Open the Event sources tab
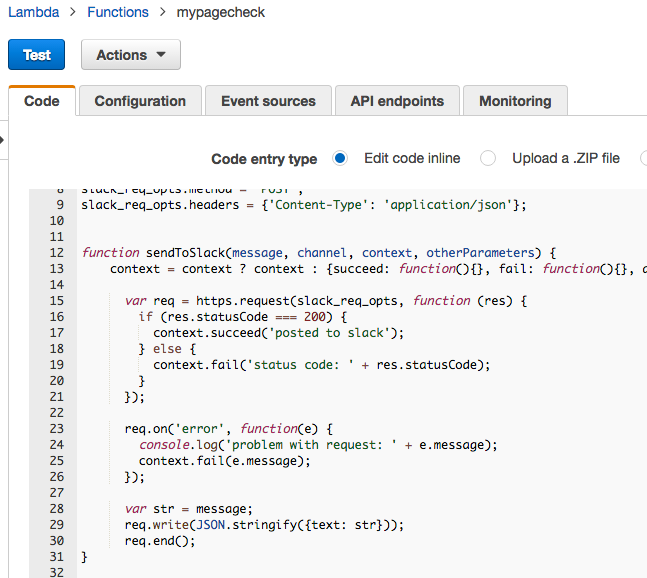The image size is (647, 578). pos(268,101)
